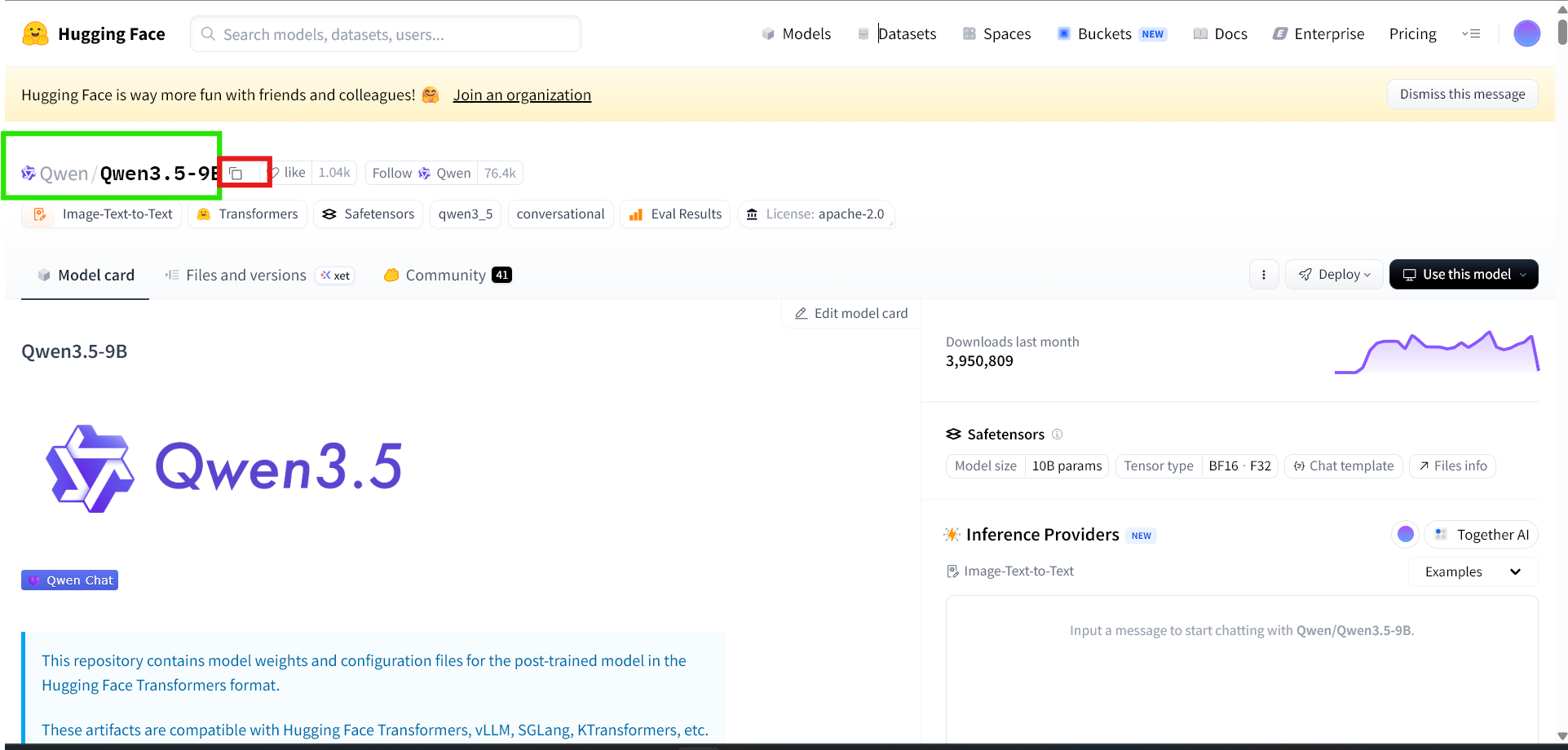Focus the search models input field
Image resolution: width=1568 pixels, height=750 pixels.
coord(386,34)
